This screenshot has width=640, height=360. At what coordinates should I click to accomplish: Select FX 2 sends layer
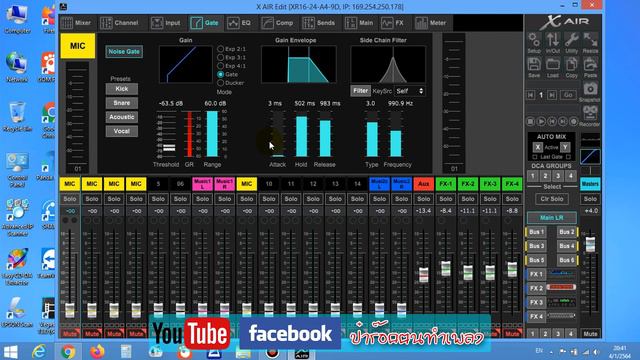[536, 288]
